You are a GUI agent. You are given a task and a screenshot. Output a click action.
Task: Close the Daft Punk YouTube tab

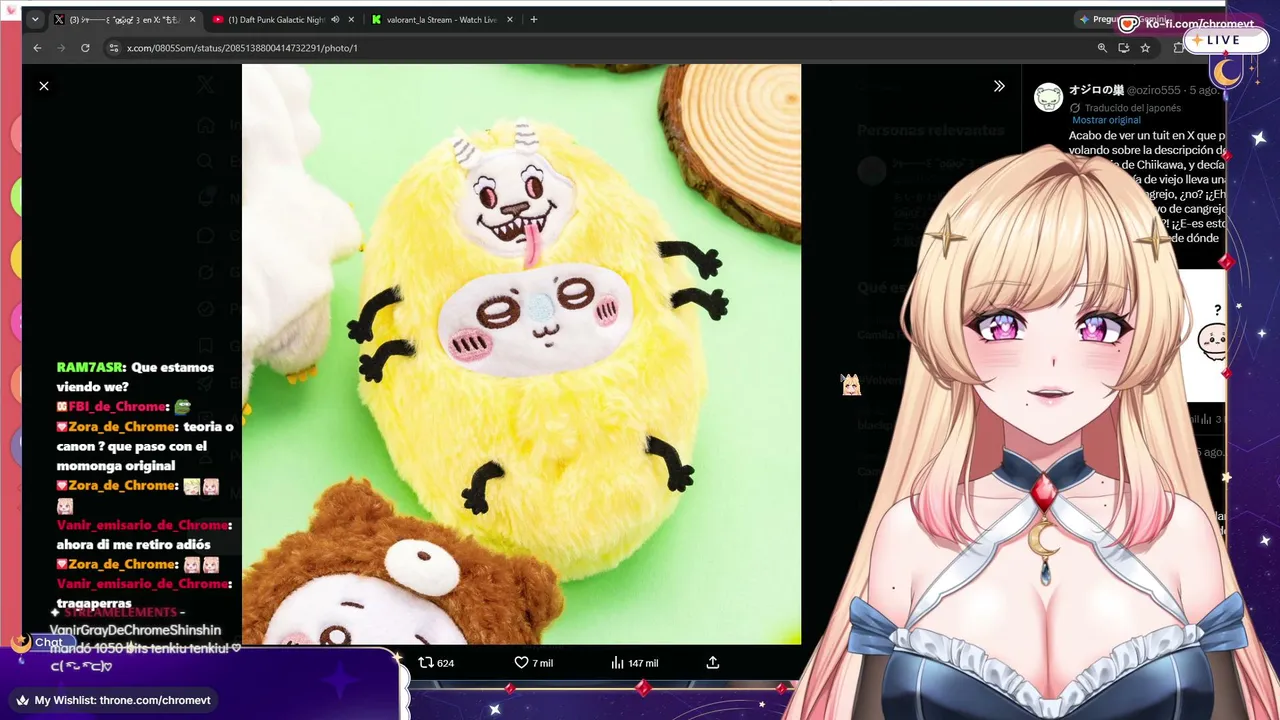click(351, 19)
